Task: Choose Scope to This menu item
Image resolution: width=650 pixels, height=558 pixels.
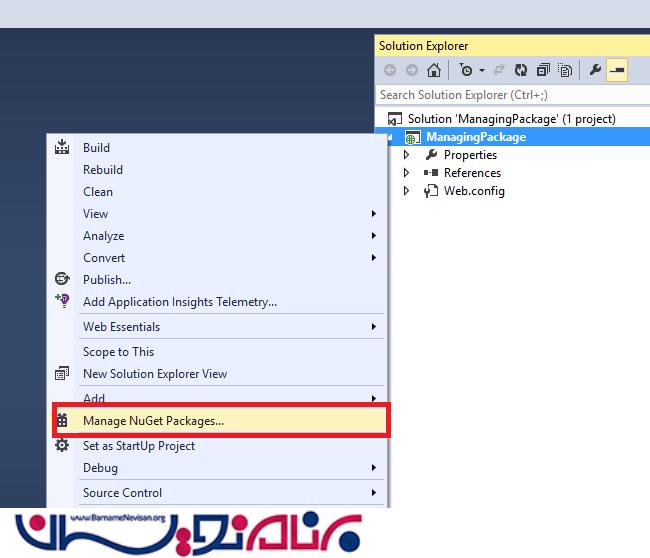Action: [x=218, y=352]
